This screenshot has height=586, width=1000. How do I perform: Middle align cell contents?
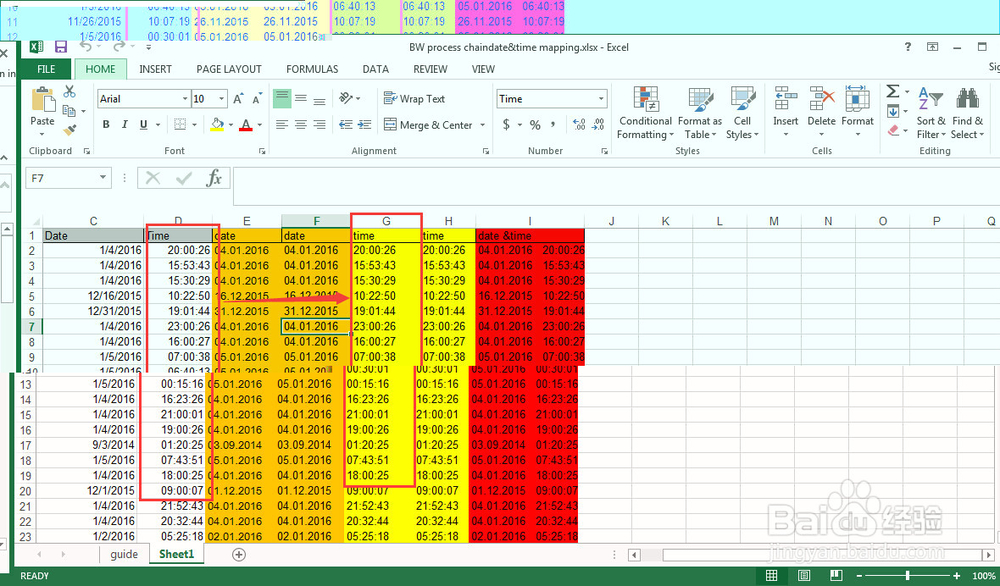point(301,99)
